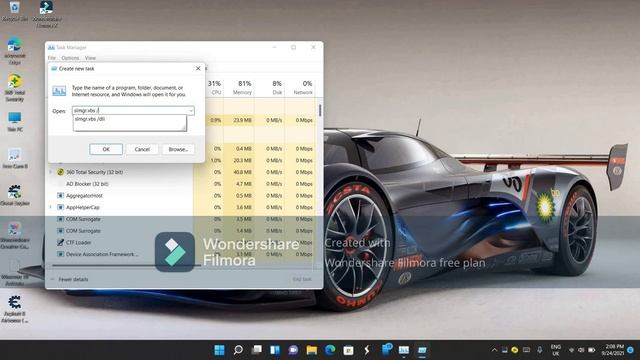This screenshot has height=360, width=640.
Task: Open the Open field dropdown arrow
Action: (191, 110)
